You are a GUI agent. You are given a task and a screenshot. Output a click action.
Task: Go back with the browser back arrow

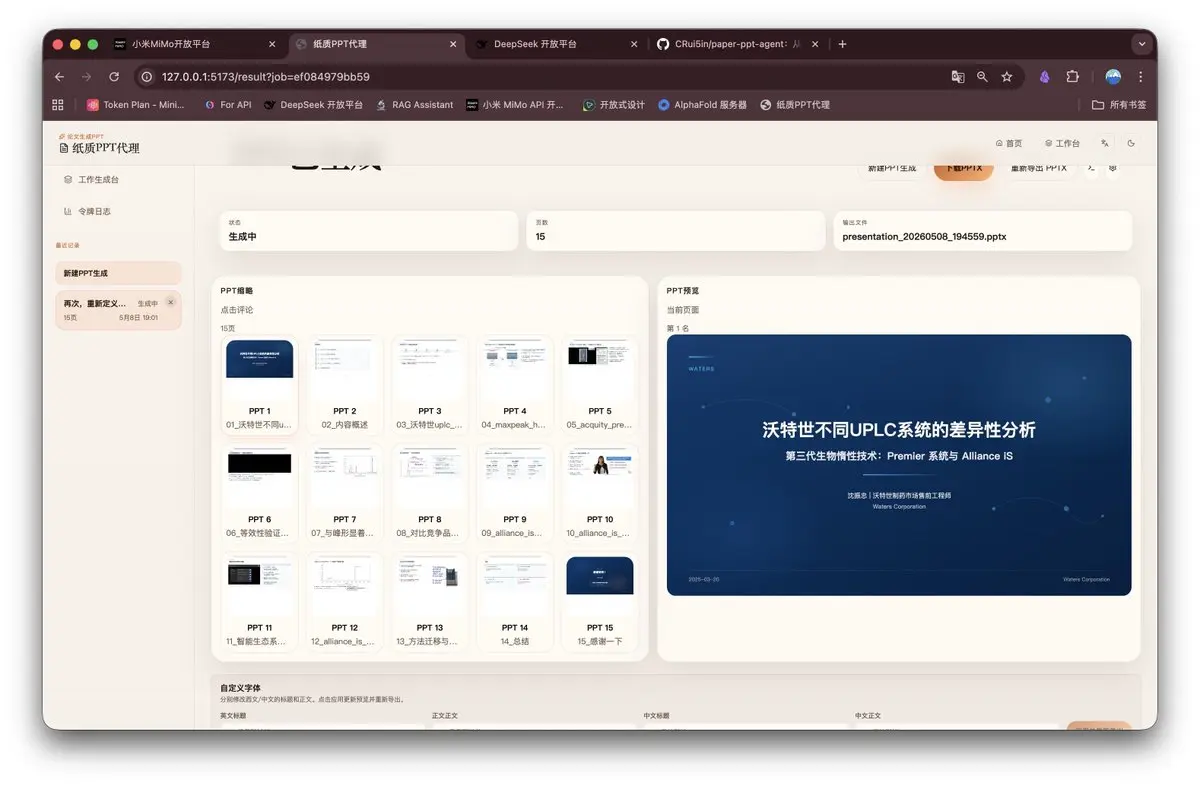pos(59,76)
